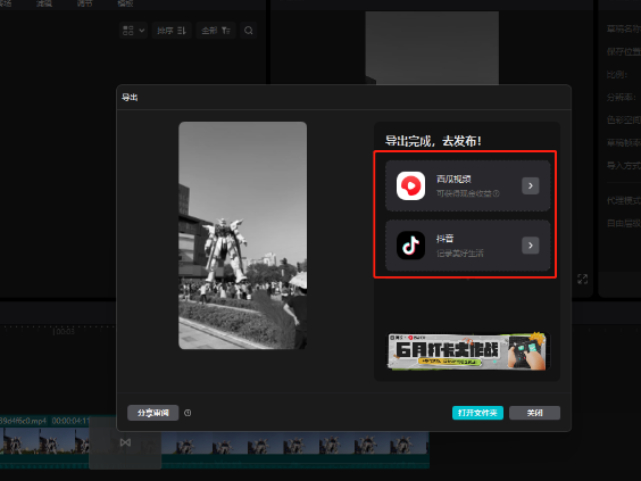Select the 抖音 title text
The image size is (641, 481).
[x=445, y=238]
